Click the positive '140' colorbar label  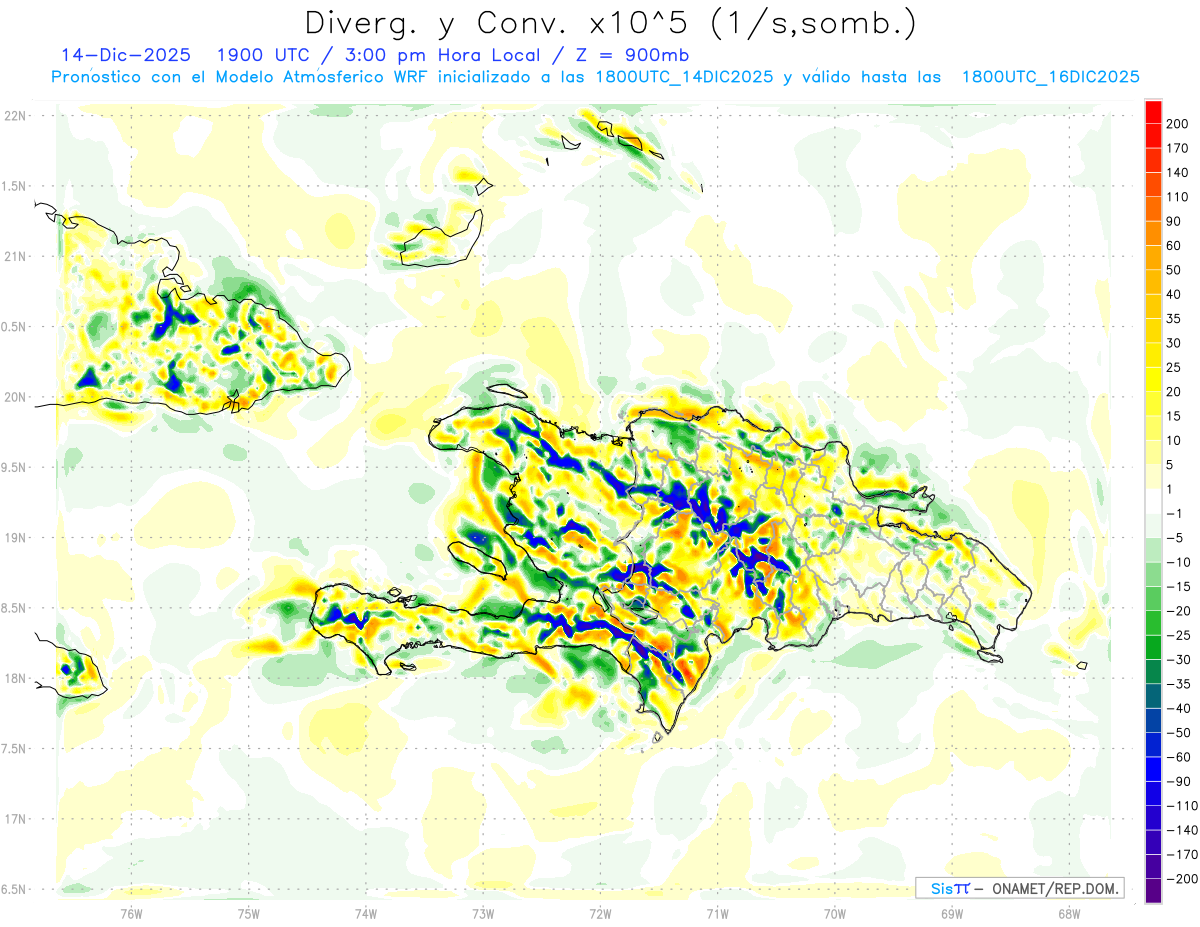click(x=1179, y=172)
